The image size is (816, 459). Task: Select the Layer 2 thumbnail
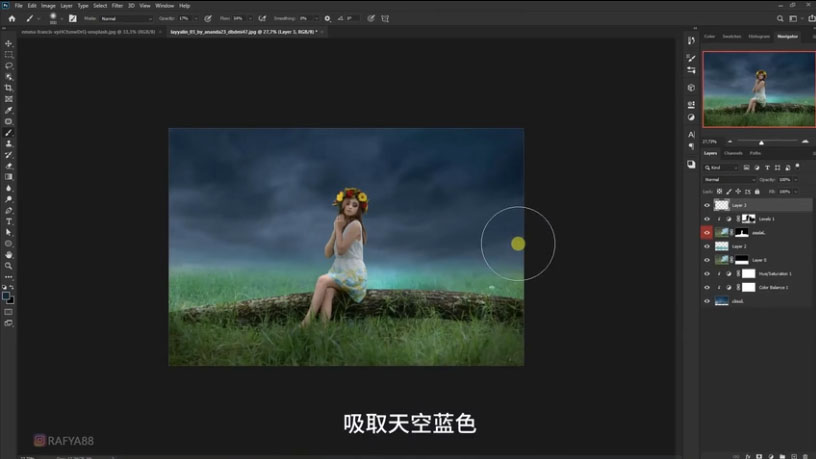click(722, 246)
